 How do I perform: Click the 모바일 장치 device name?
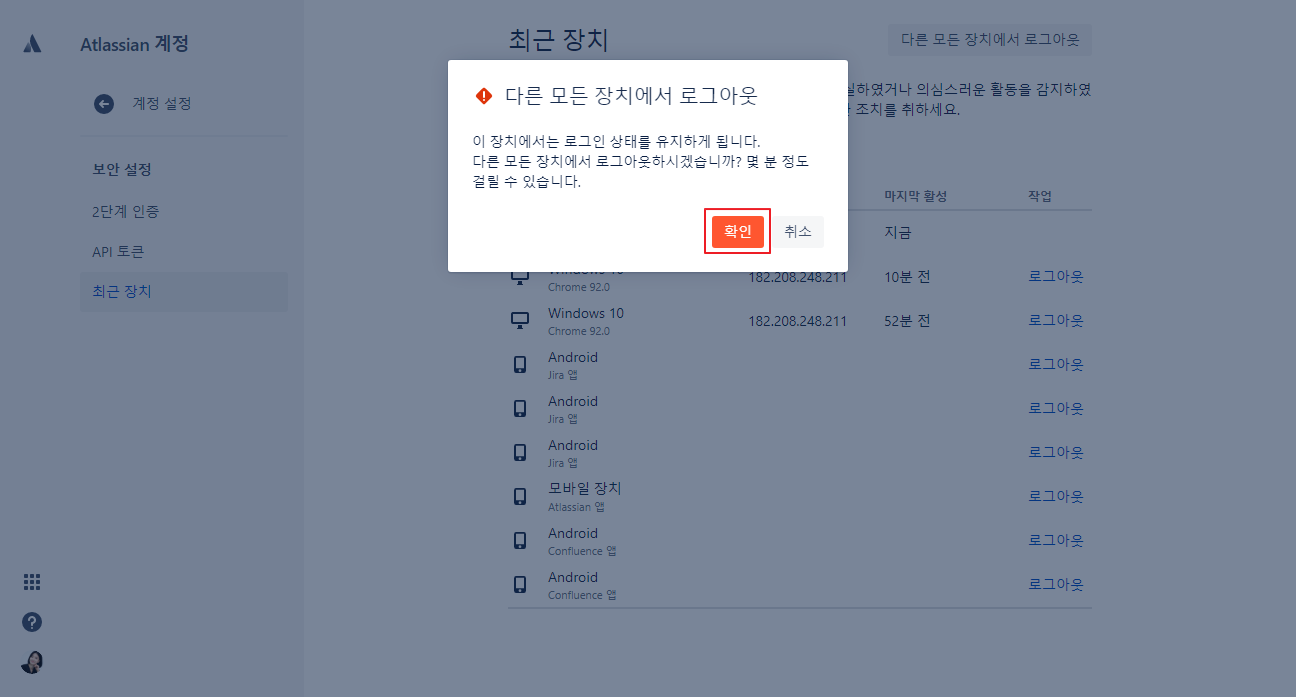tap(585, 488)
